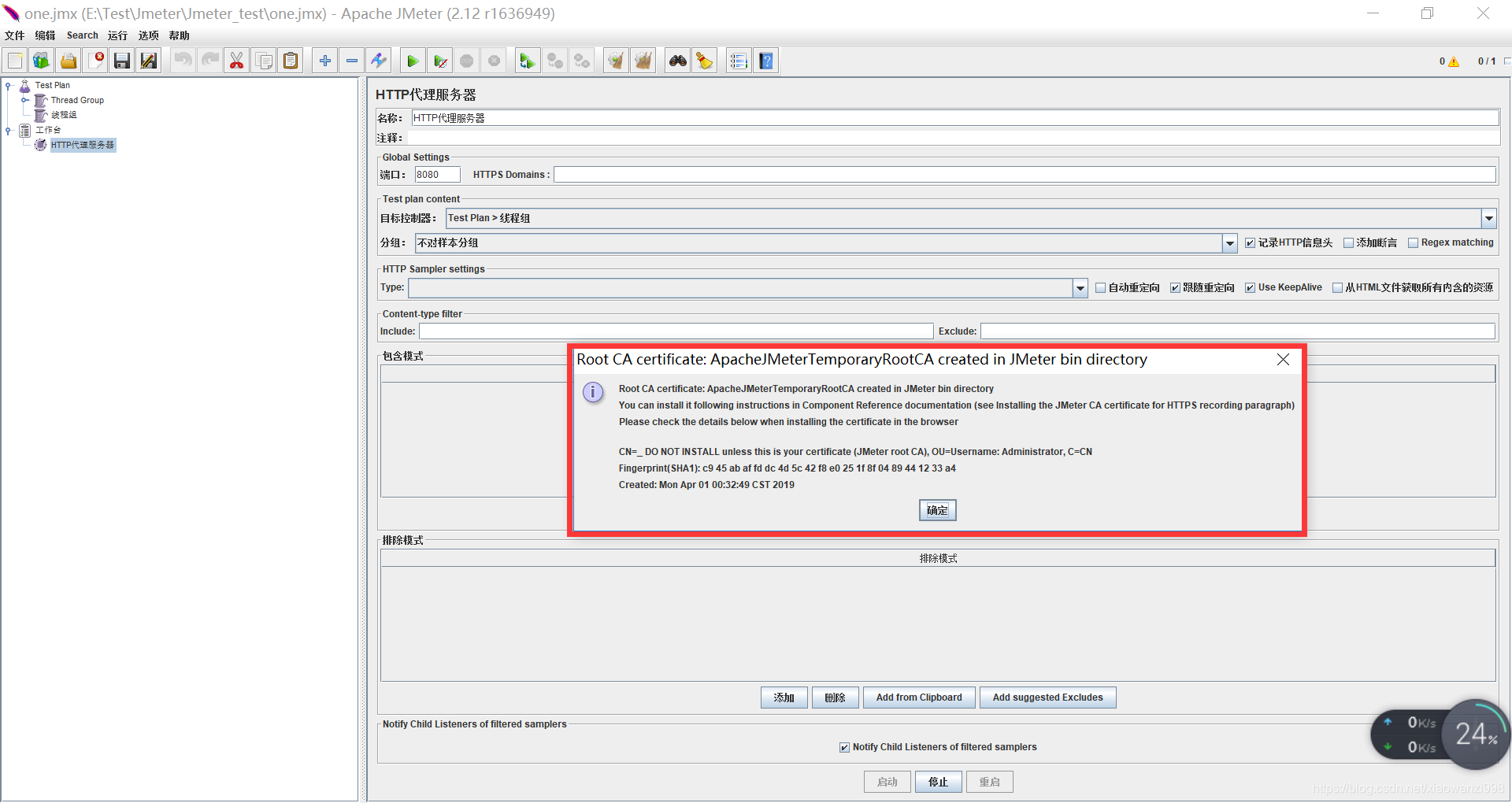Close the Root CA certificate dialog
Image resolution: width=1512 pixels, height=803 pixels.
(x=1283, y=359)
